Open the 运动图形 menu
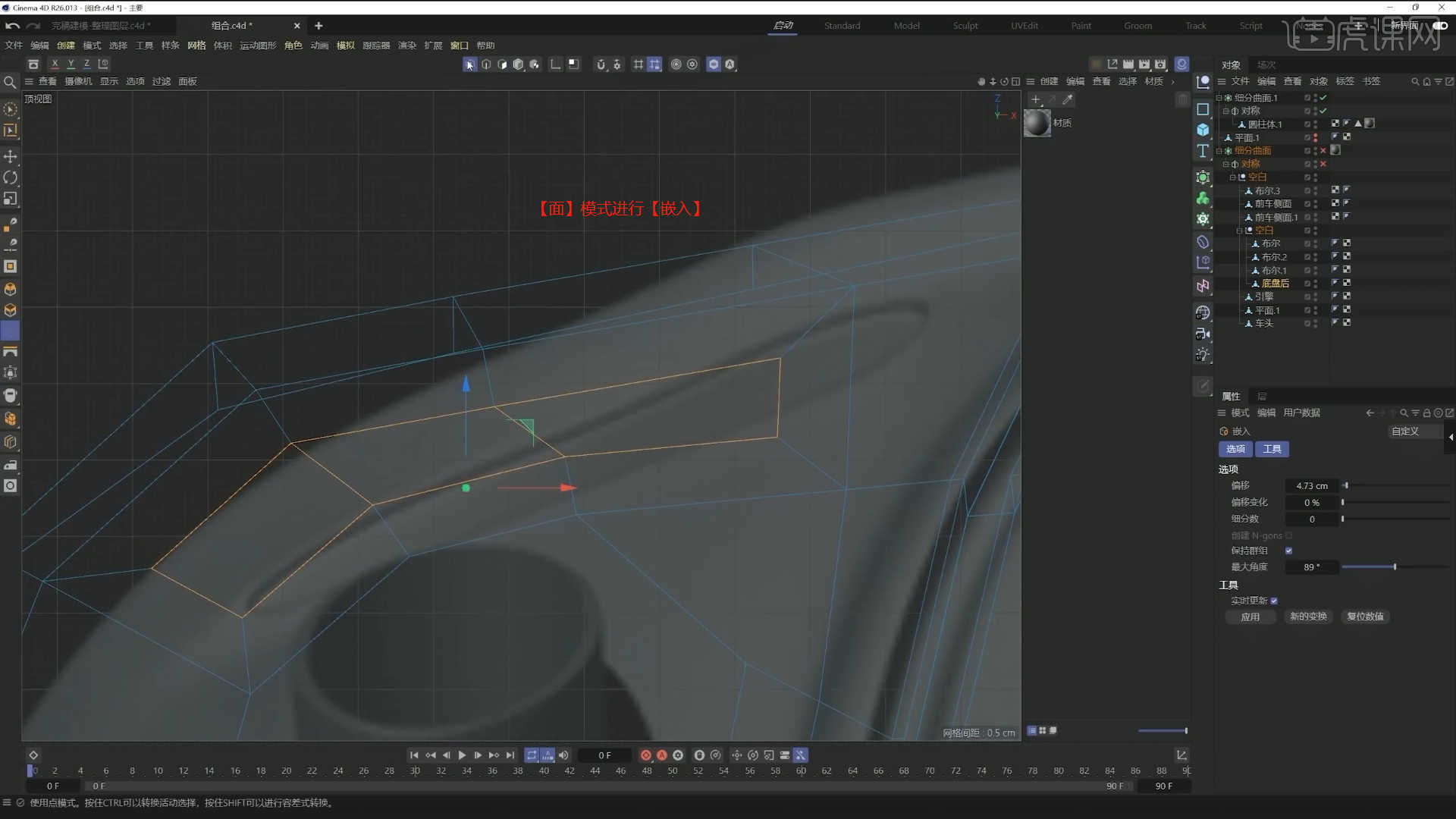This screenshot has height=819, width=1456. [x=258, y=45]
